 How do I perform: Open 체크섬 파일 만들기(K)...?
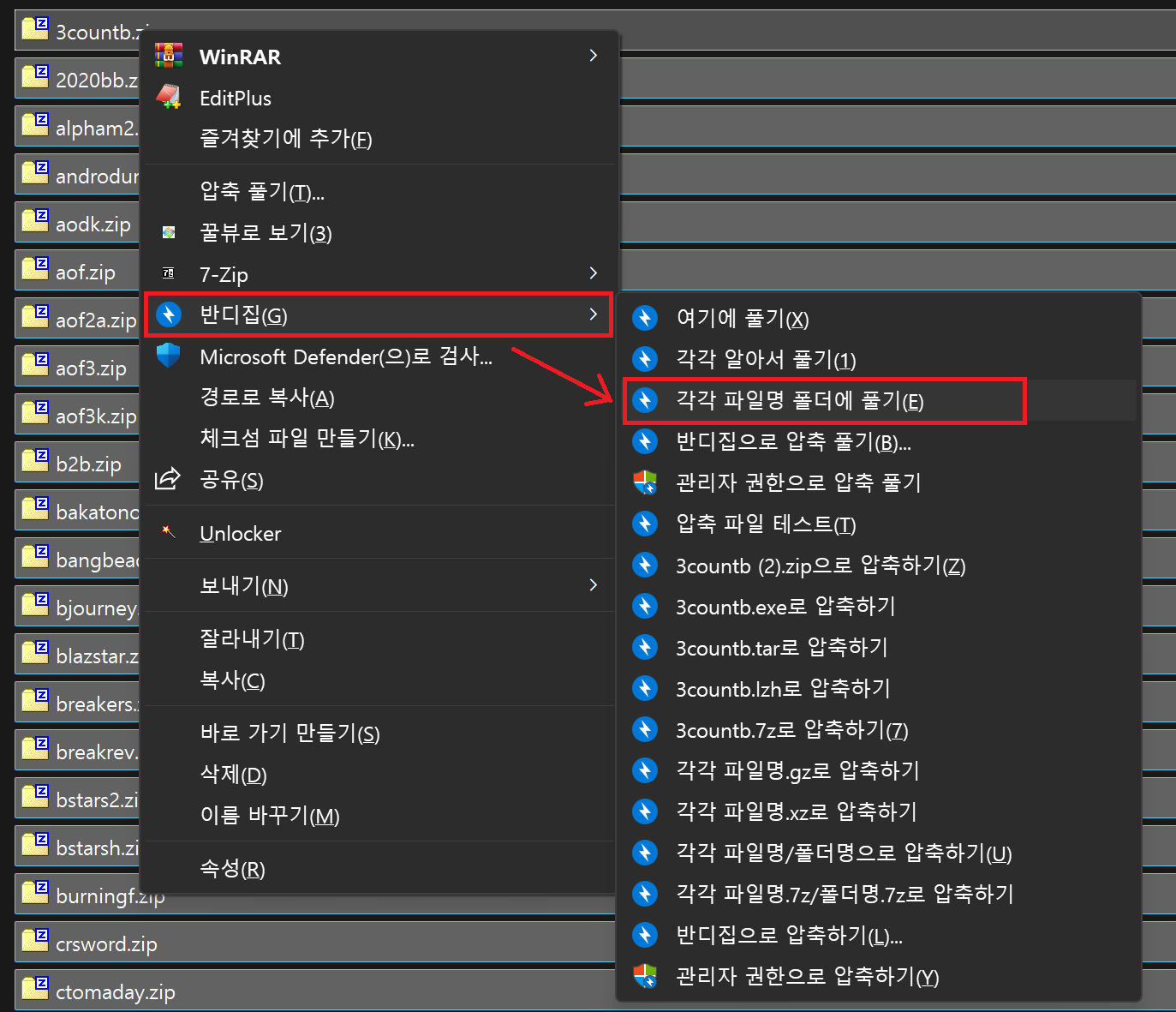[307, 439]
